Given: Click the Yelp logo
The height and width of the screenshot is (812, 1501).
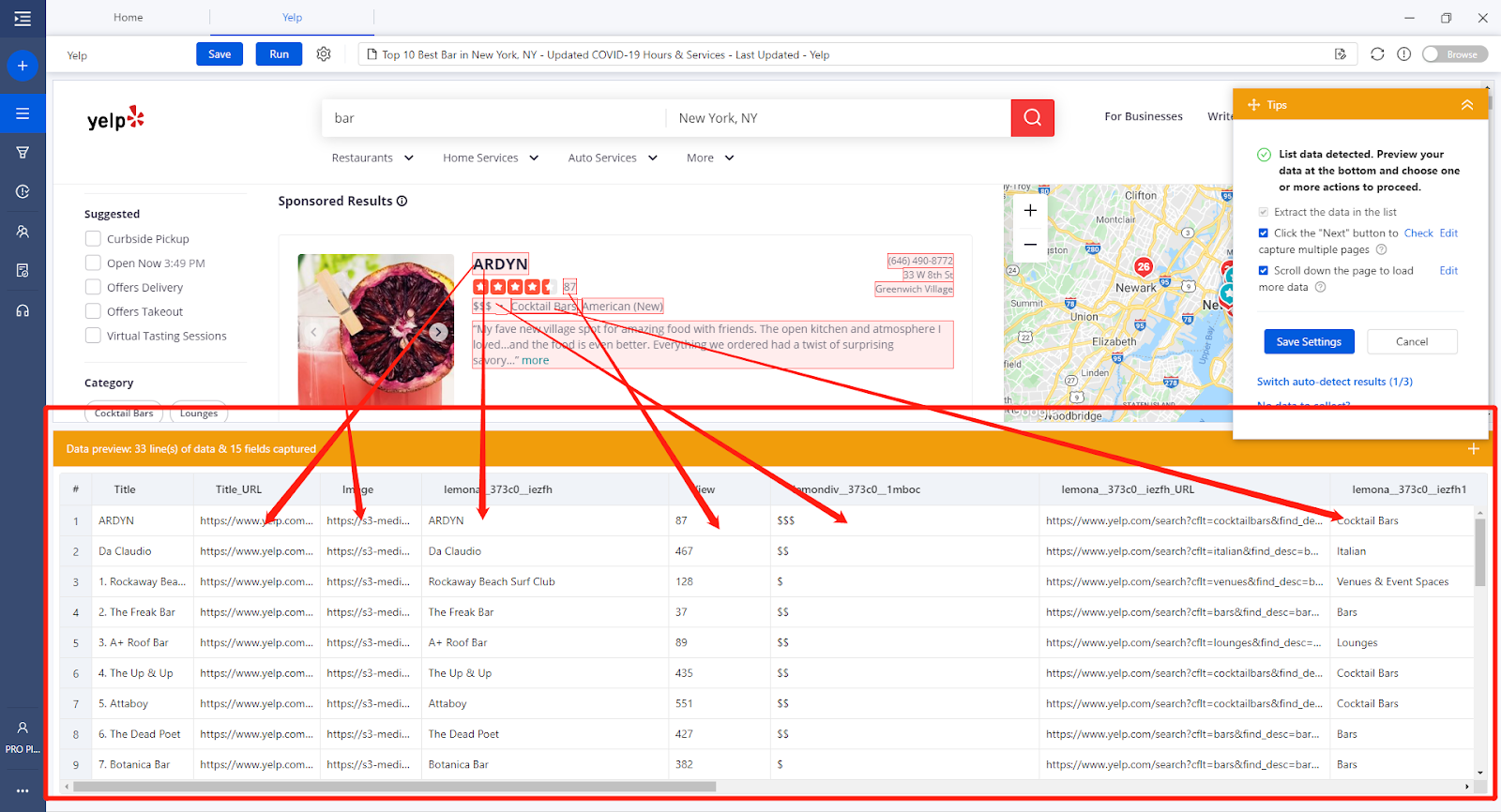Looking at the screenshot, I should tap(115, 118).
